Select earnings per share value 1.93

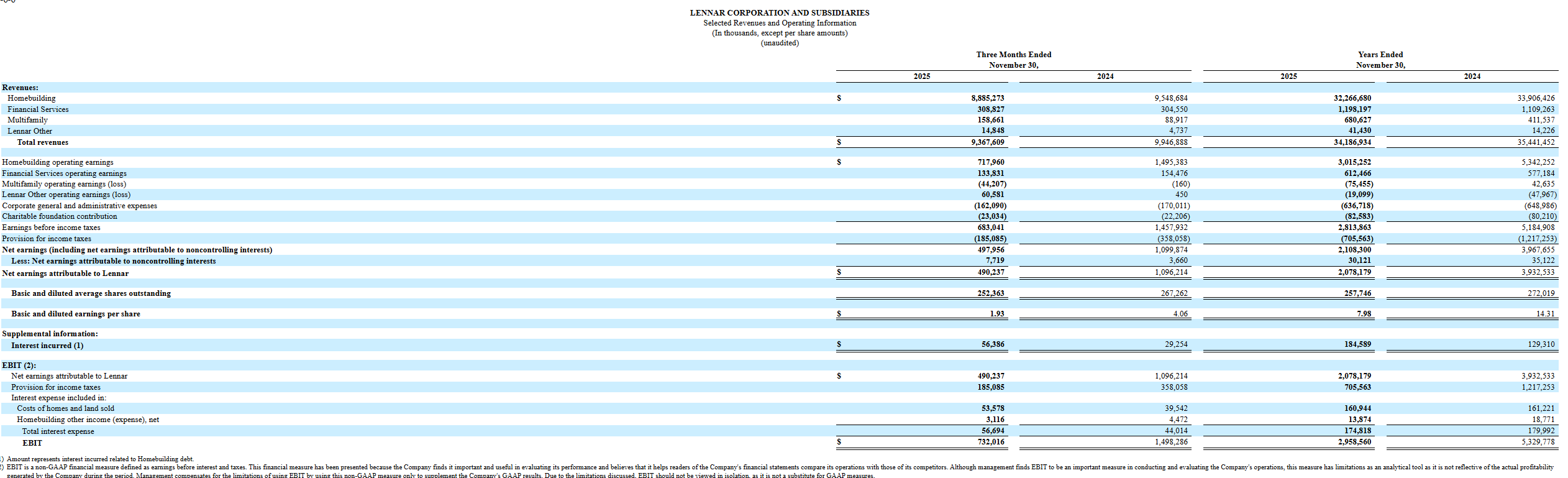tap(996, 314)
